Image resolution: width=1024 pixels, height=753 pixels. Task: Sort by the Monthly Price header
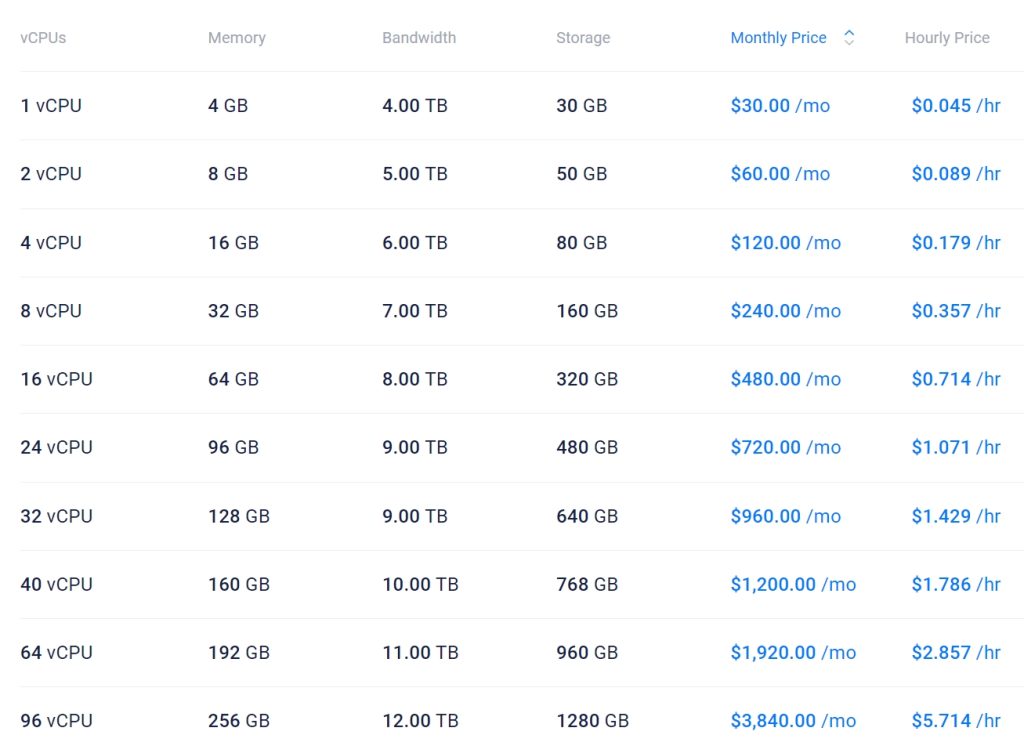tap(778, 38)
